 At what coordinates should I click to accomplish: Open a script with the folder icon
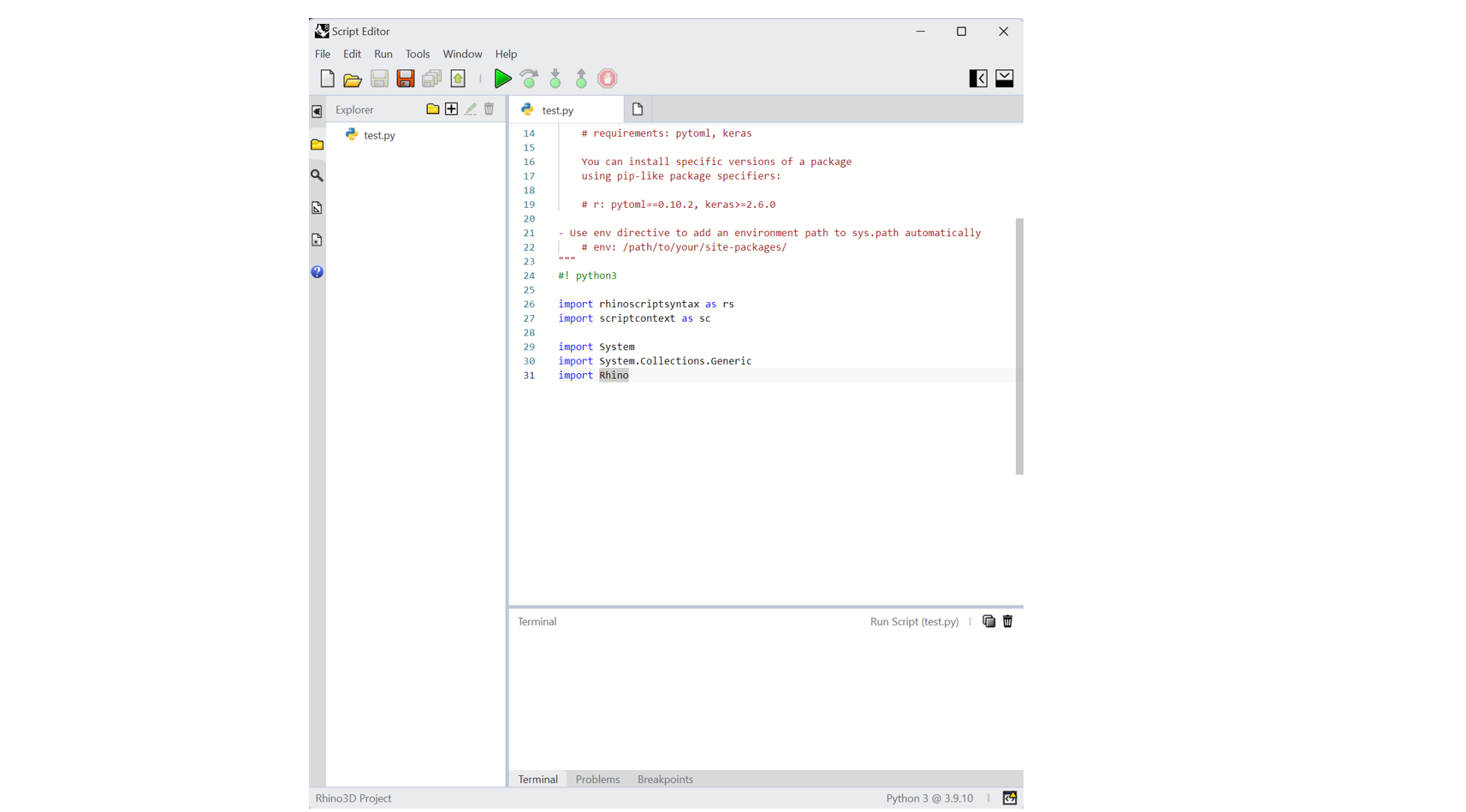click(353, 80)
